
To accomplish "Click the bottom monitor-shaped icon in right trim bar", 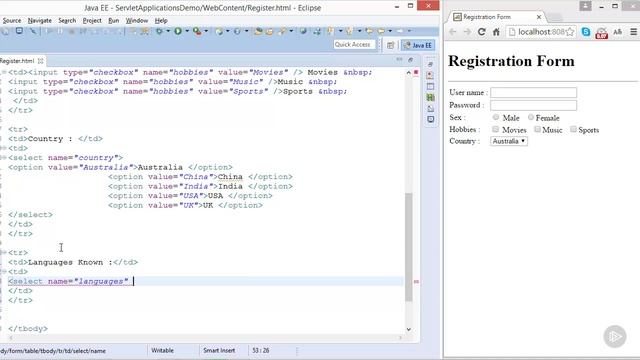I will point(430,120).
